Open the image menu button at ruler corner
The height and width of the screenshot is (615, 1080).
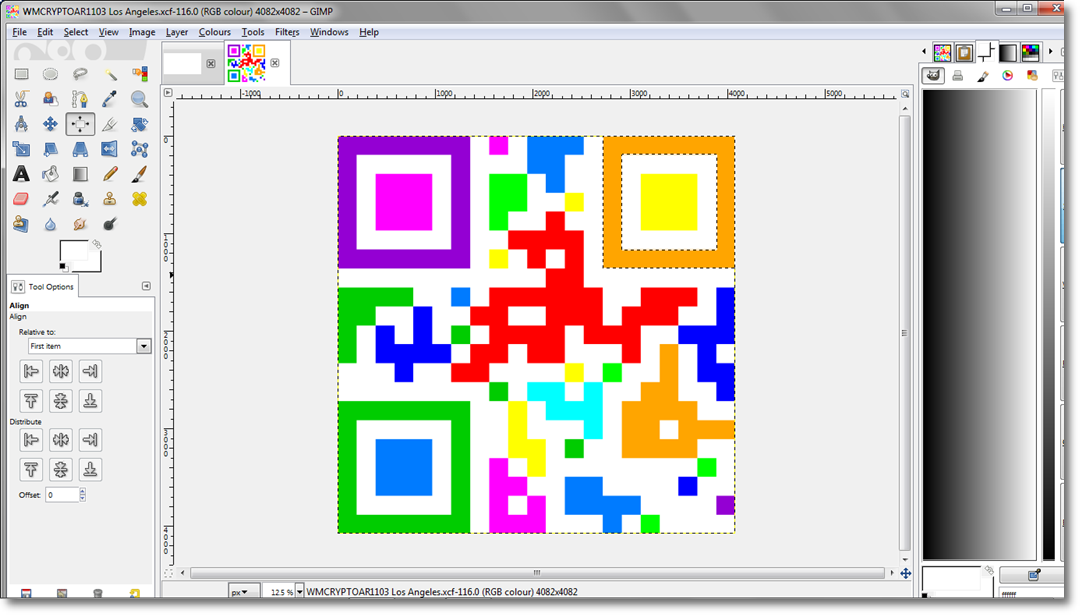pyautogui.click(x=168, y=92)
